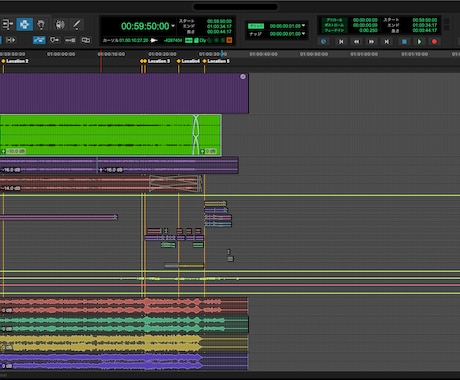Screen dimensions: 460x380
Task: Click the red Record transport button
Action: tap(434, 42)
